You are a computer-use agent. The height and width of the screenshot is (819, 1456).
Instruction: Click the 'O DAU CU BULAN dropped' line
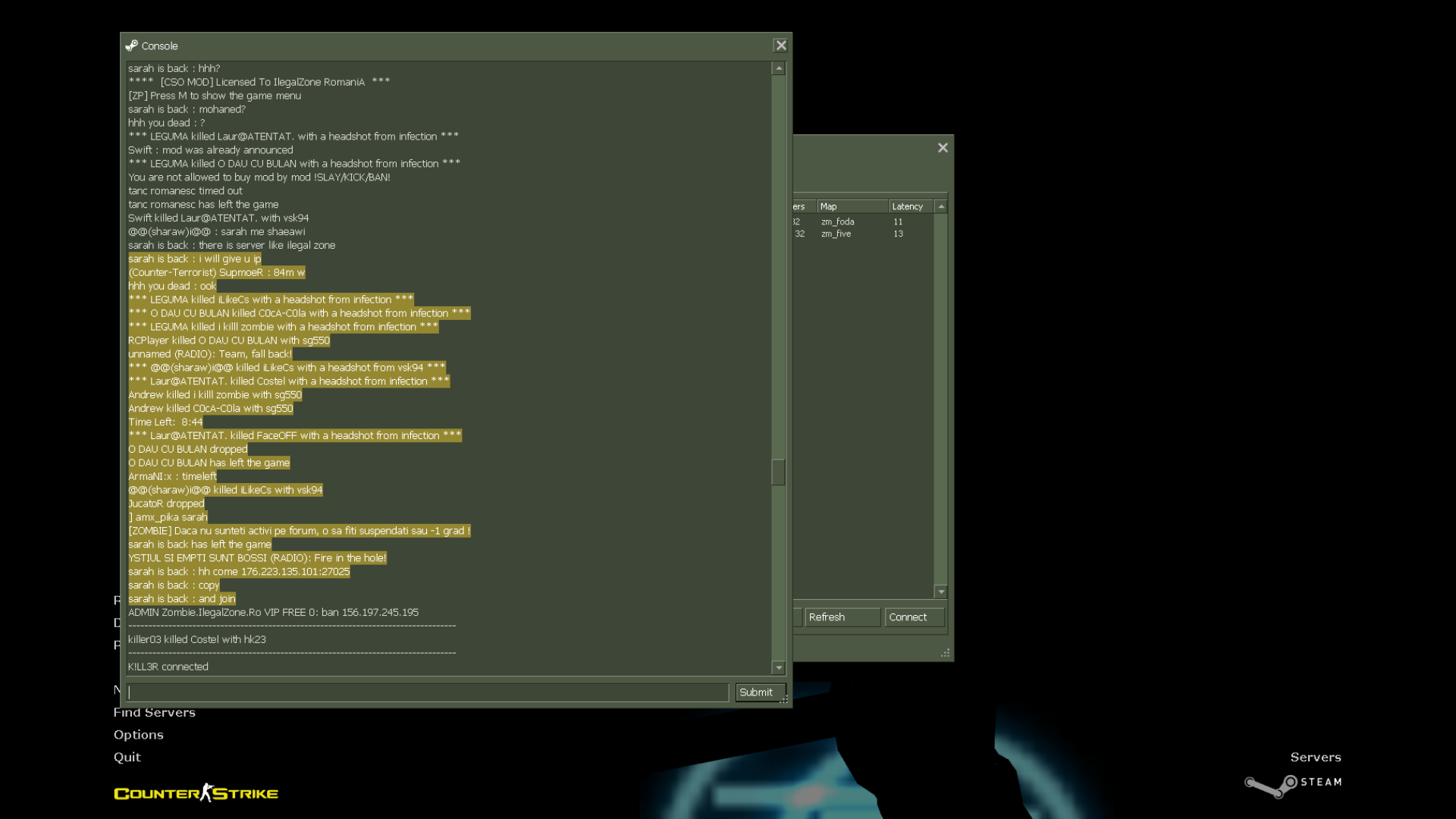(188, 449)
